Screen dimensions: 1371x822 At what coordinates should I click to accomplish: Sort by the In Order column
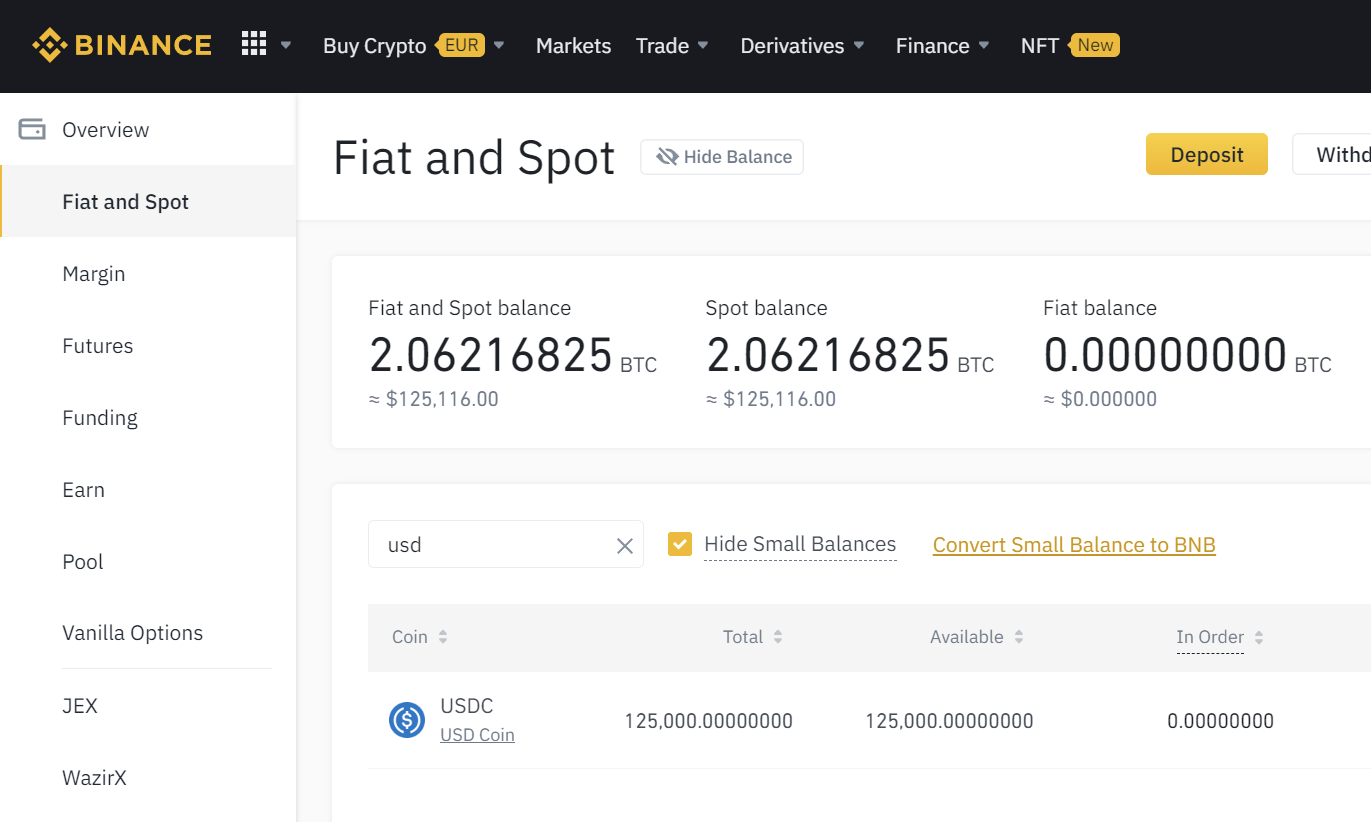point(1220,637)
